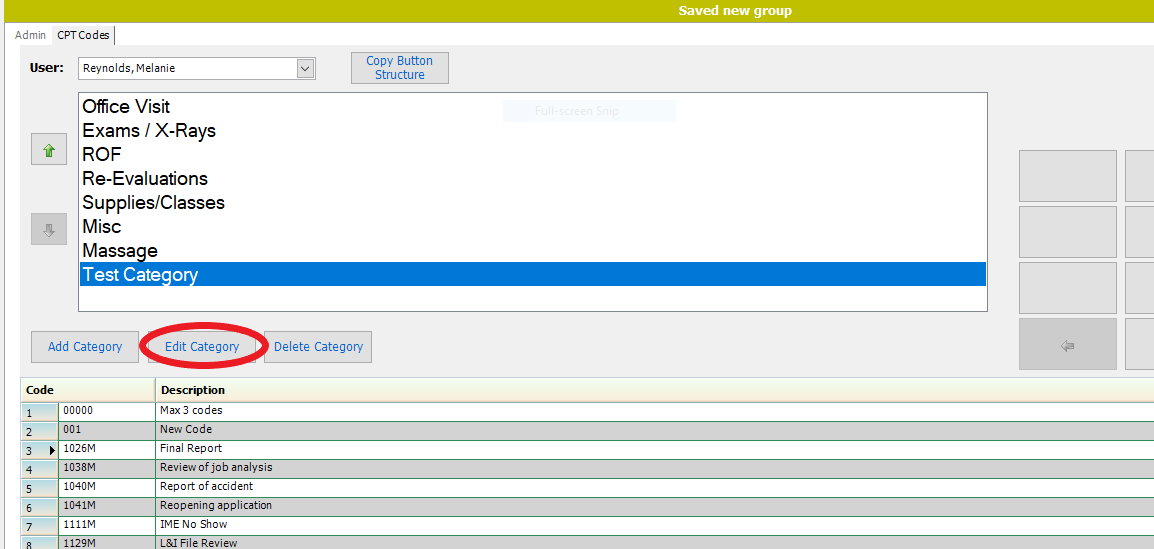Click the Edit Category button
This screenshot has height=549, width=1154.
click(202, 347)
